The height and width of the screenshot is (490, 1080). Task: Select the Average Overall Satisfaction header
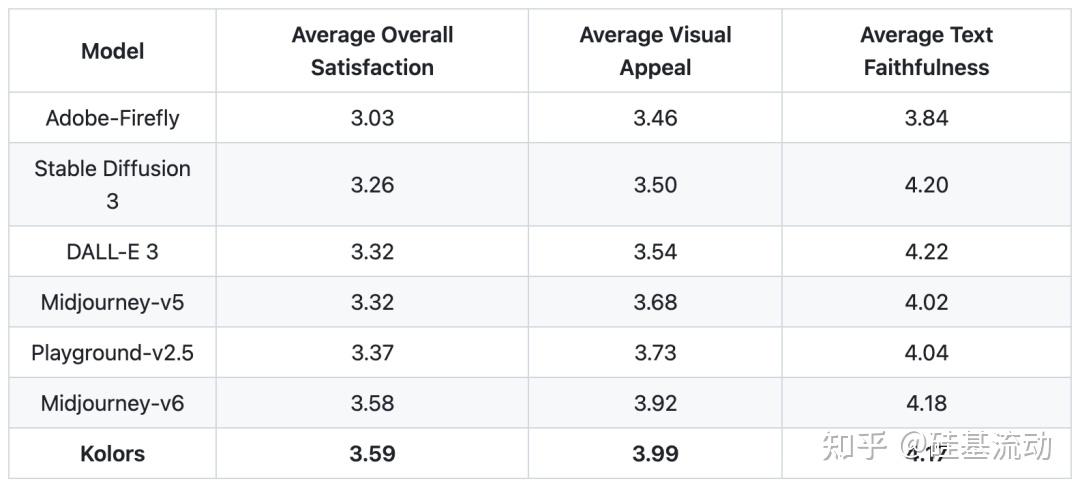372,51
